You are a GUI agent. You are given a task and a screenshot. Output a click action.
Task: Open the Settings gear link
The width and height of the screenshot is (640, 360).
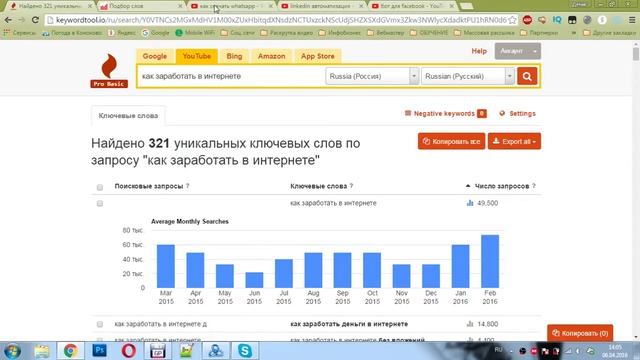coord(517,113)
